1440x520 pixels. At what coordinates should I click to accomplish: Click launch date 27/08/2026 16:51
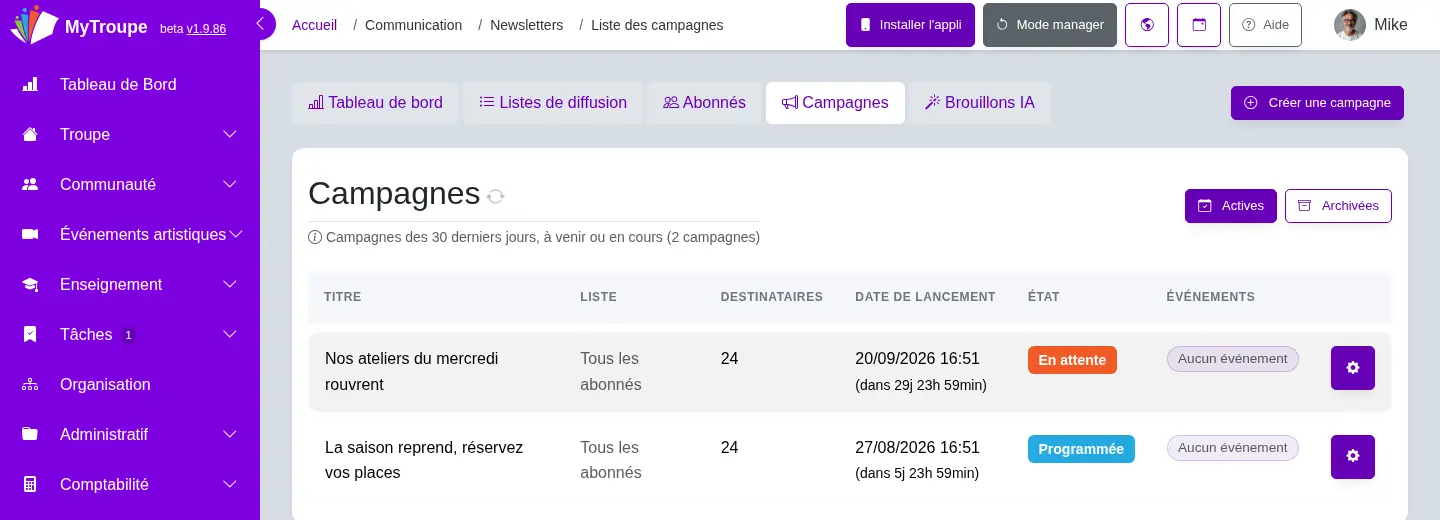(917, 448)
